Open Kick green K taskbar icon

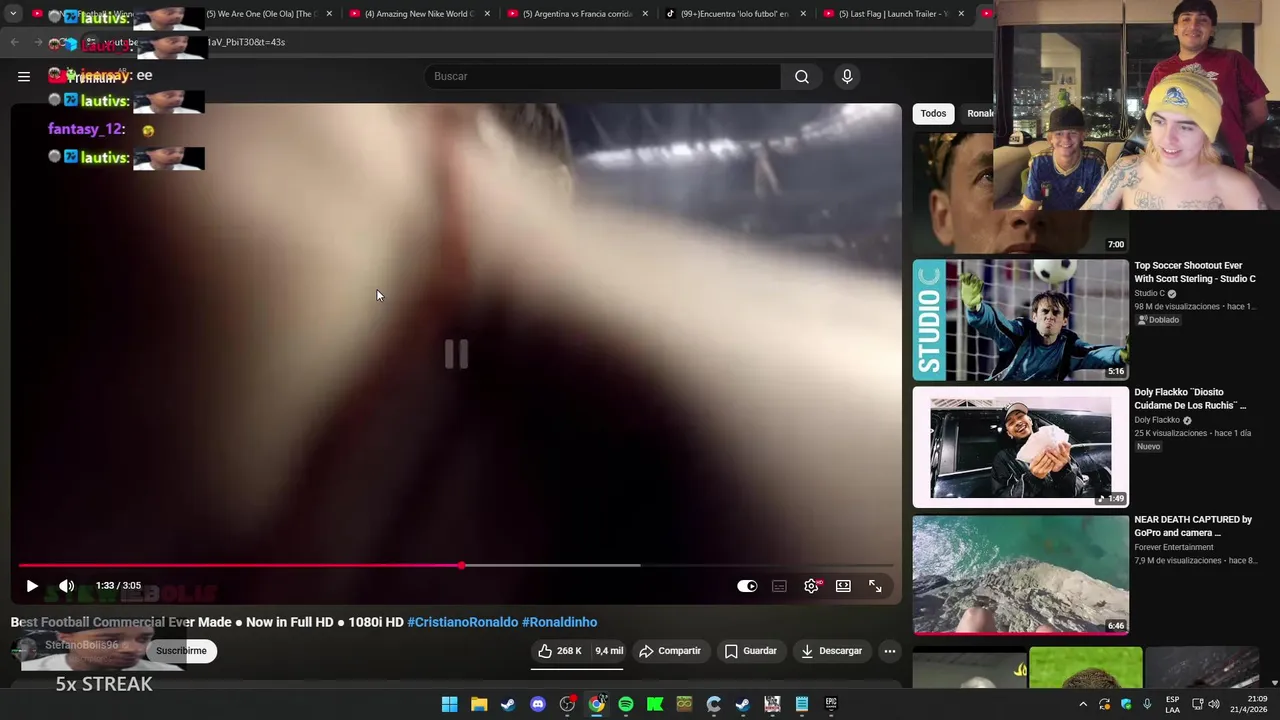pyautogui.click(x=655, y=705)
